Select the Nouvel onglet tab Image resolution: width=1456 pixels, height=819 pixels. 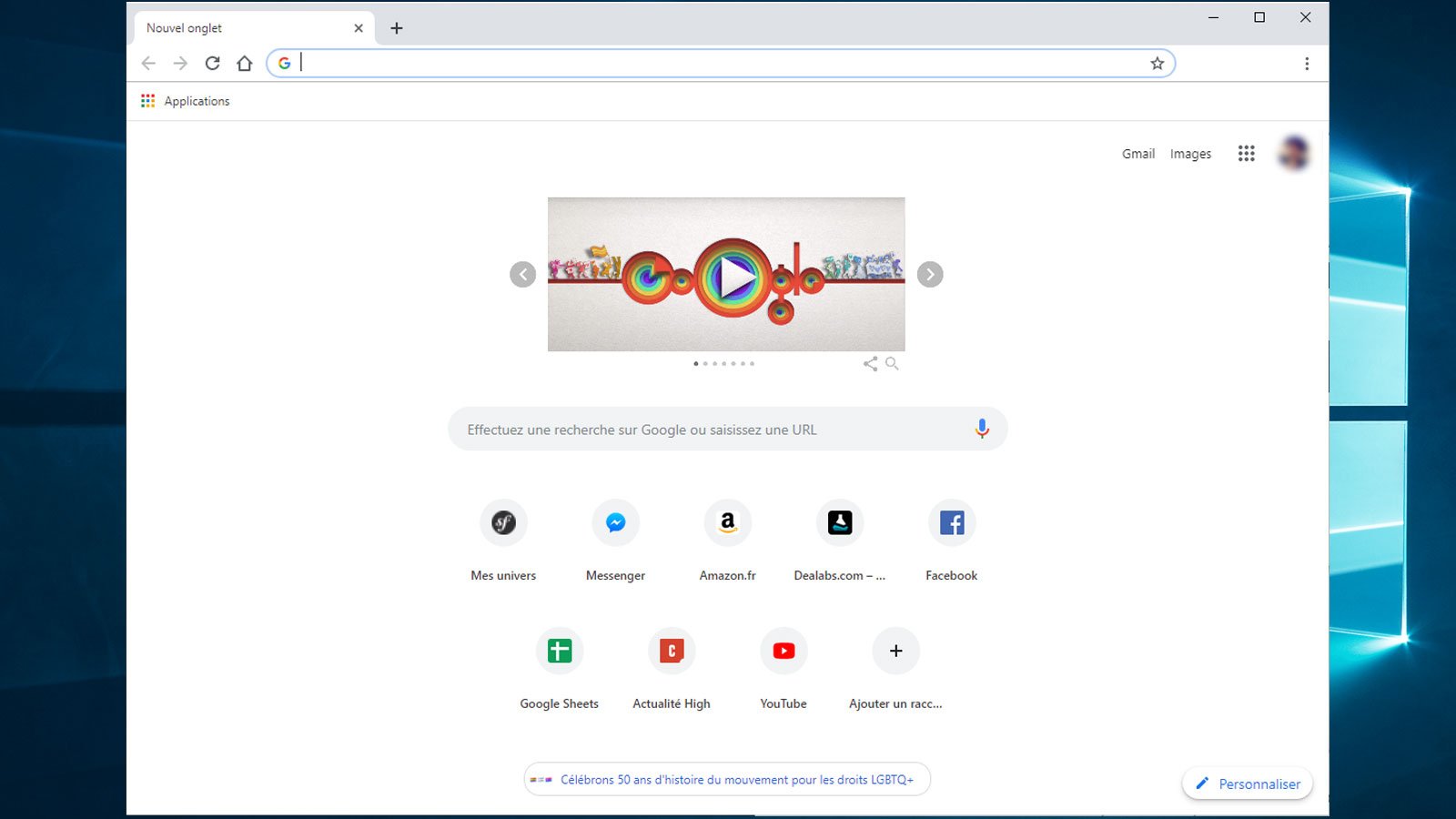point(255,28)
